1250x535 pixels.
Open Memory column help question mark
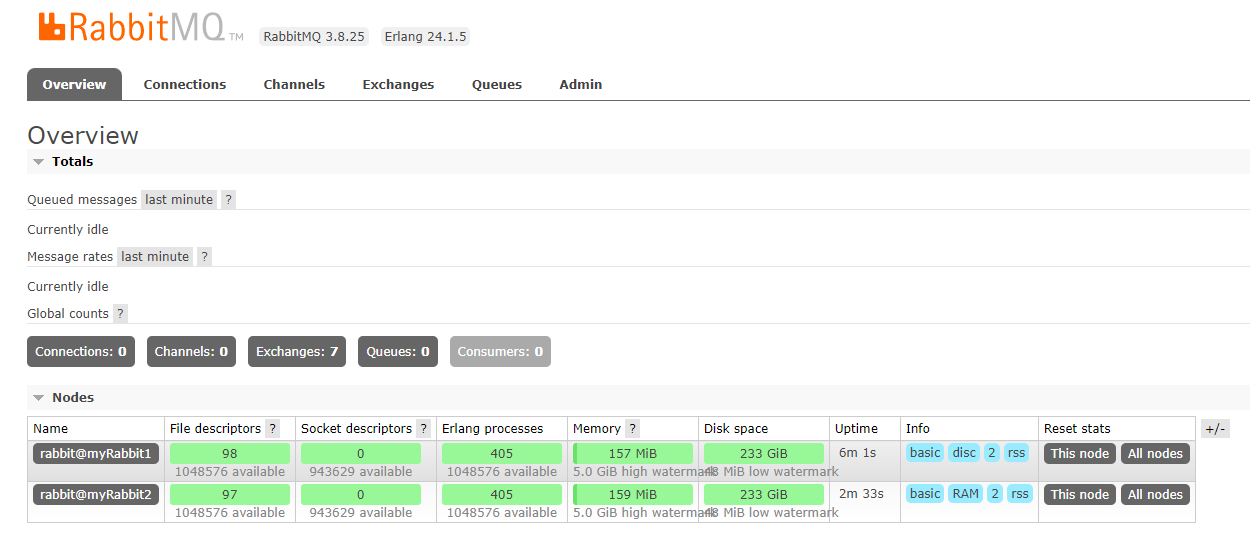coord(632,429)
